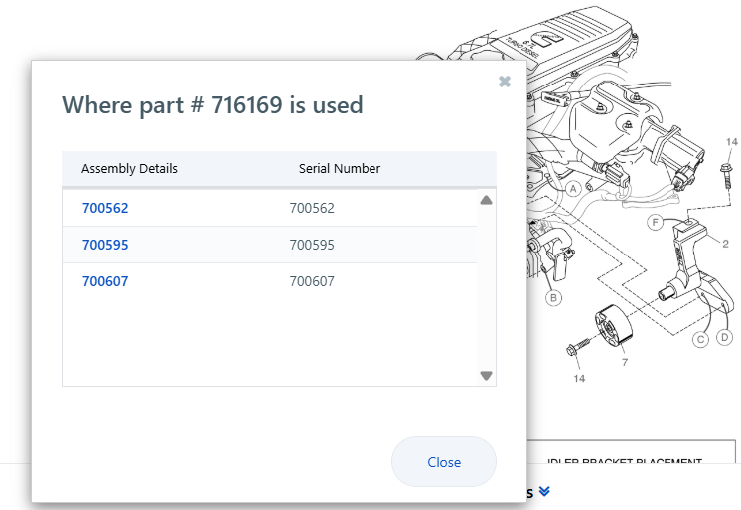741x510 pixels.
Task: Open assembly link 700595
Action: (105, 245)
